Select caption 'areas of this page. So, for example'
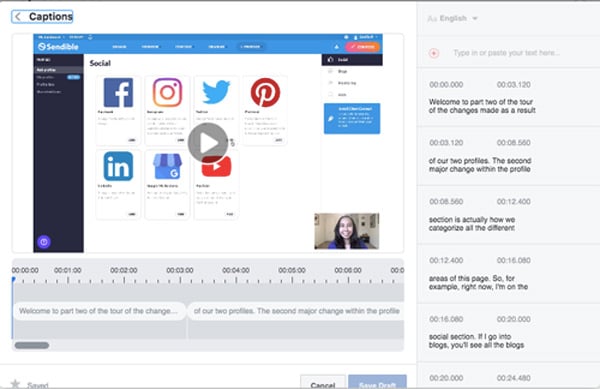Screen dimensions: 600x389 (x=478, y=283)
